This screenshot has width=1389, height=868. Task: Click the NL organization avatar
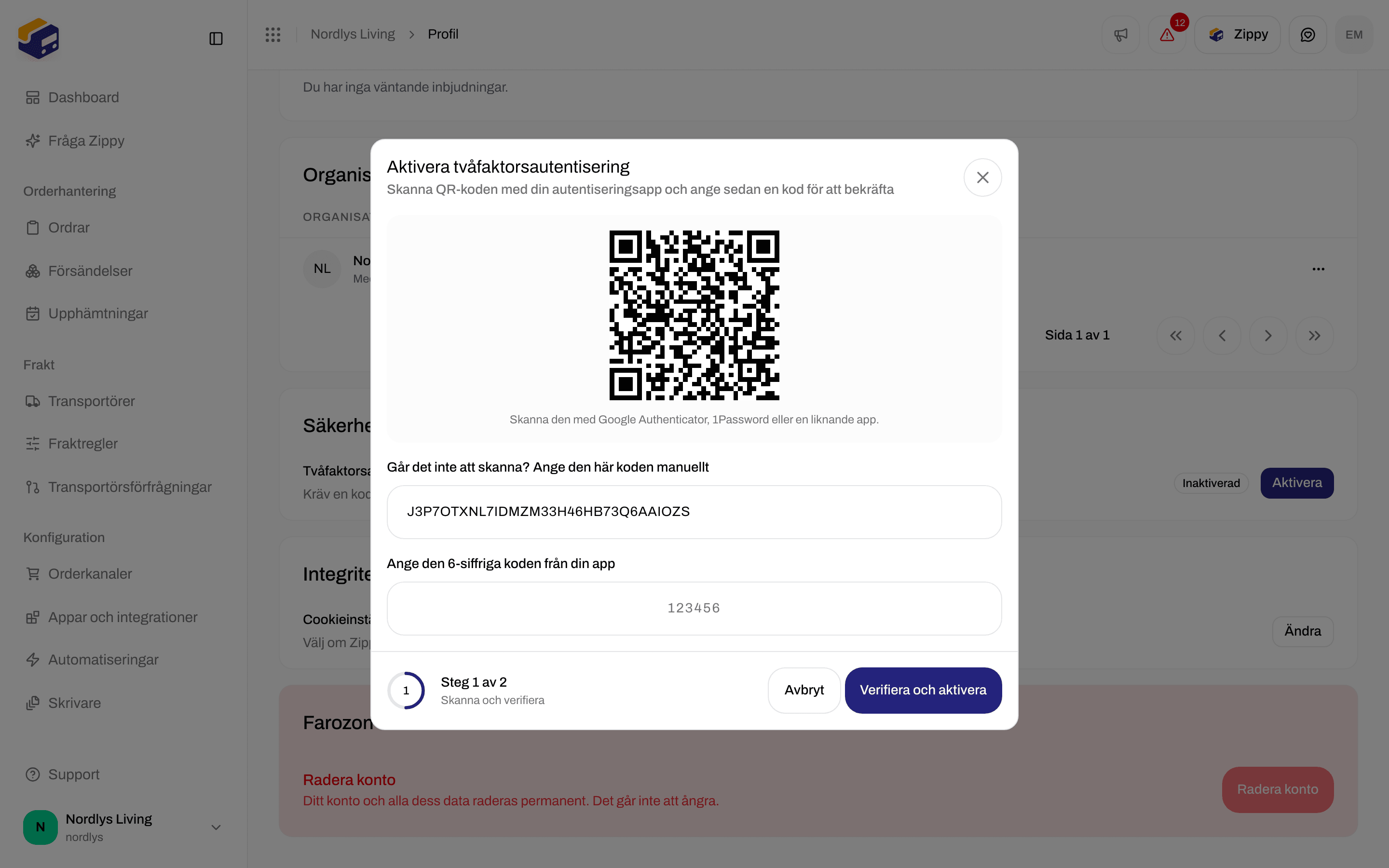[x=322, y=269]
